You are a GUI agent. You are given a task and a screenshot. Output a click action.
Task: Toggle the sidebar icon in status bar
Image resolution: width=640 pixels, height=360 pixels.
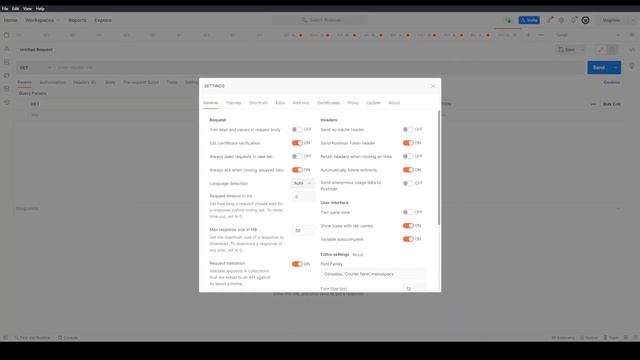[5, 338]
